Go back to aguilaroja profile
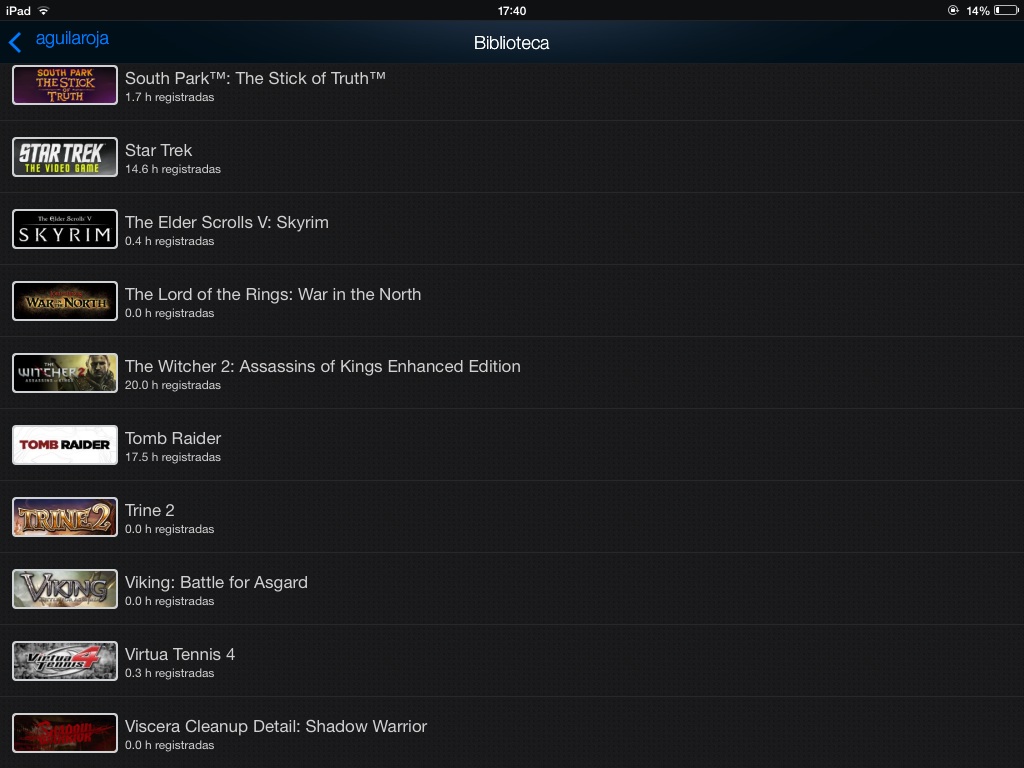The width and height of the screenshot is (1024, 768). point(72,39)
